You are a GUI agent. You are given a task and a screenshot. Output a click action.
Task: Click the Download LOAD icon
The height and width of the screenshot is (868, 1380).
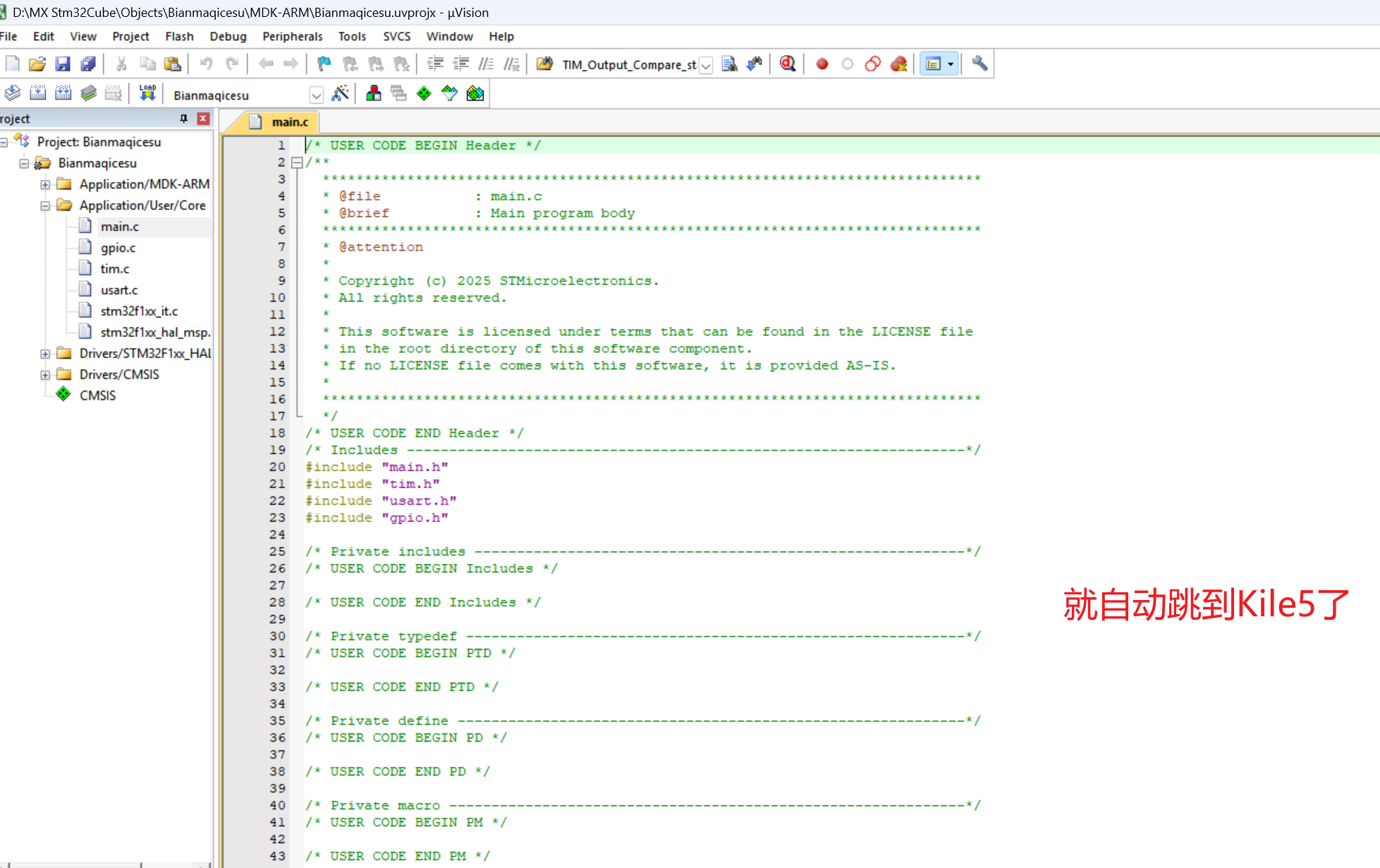pos(147,94)
